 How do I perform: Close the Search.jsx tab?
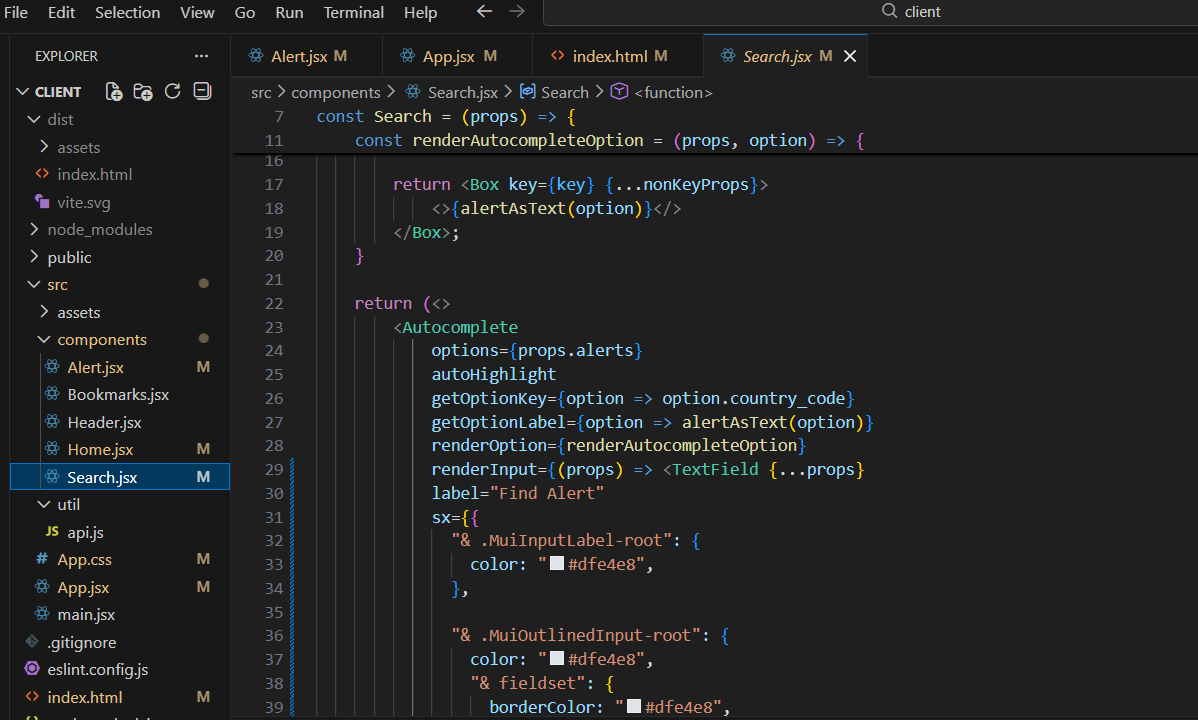coord(849,56)
